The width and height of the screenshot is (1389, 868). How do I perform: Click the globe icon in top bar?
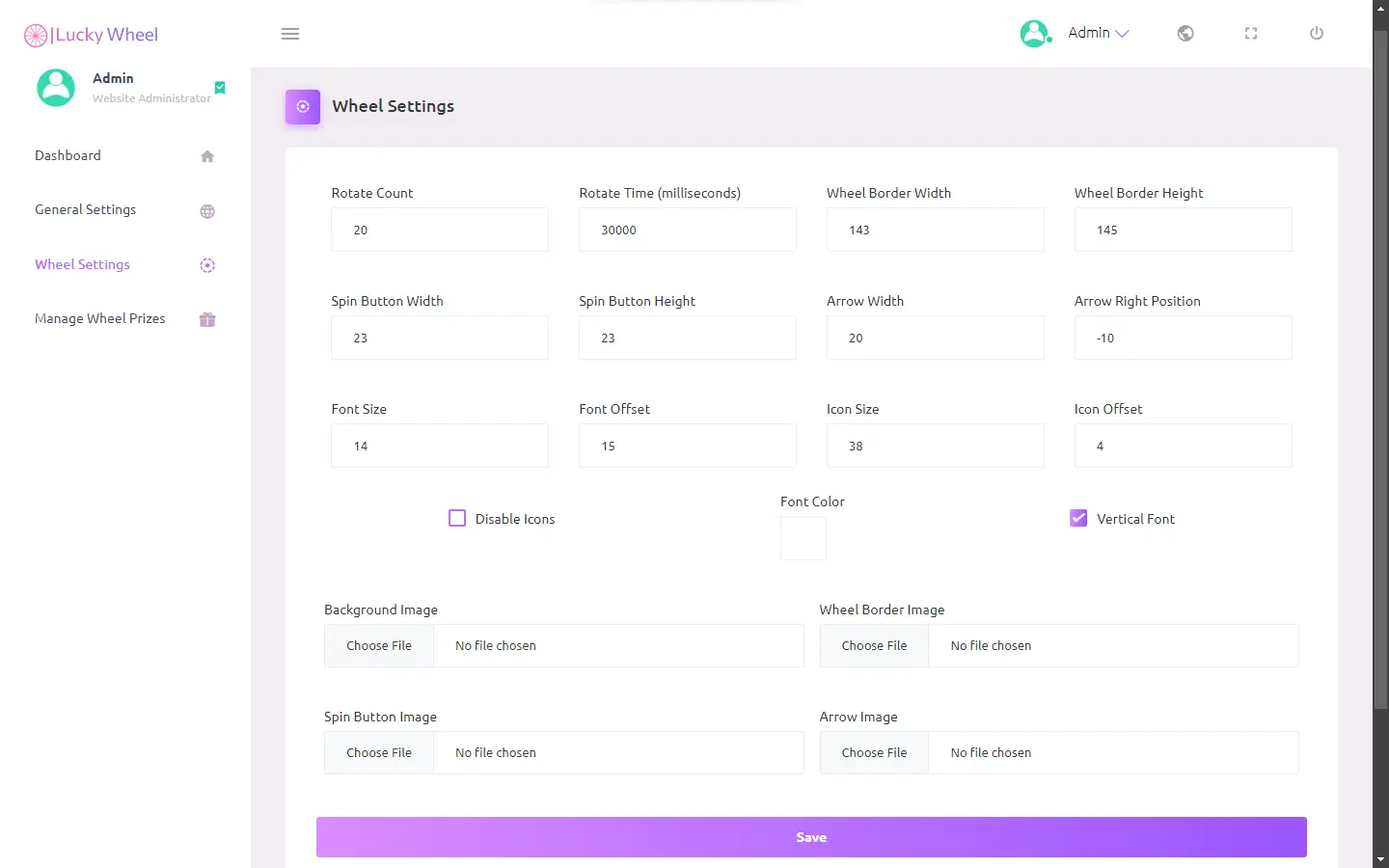tap(1185, 34)
